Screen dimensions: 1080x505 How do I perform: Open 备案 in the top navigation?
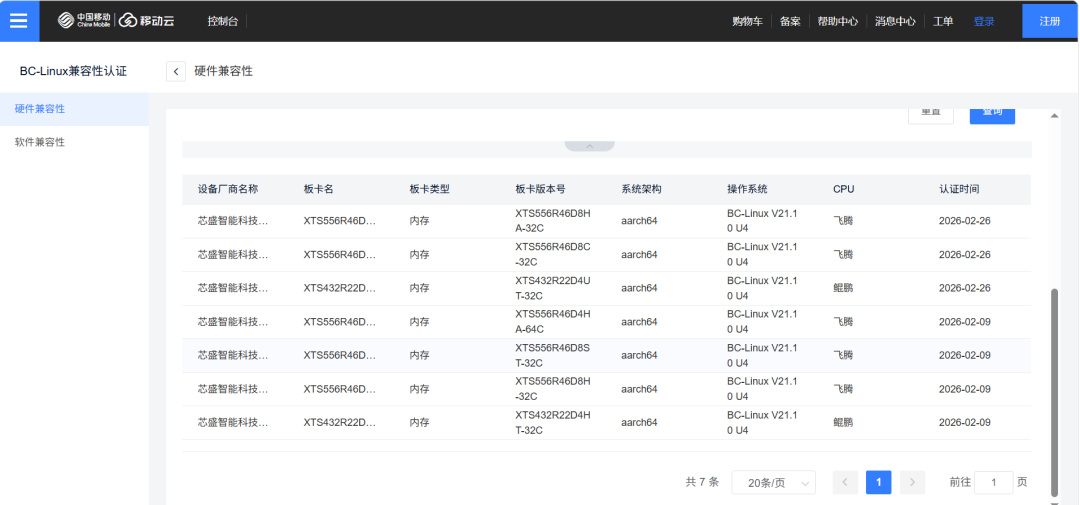790,21
